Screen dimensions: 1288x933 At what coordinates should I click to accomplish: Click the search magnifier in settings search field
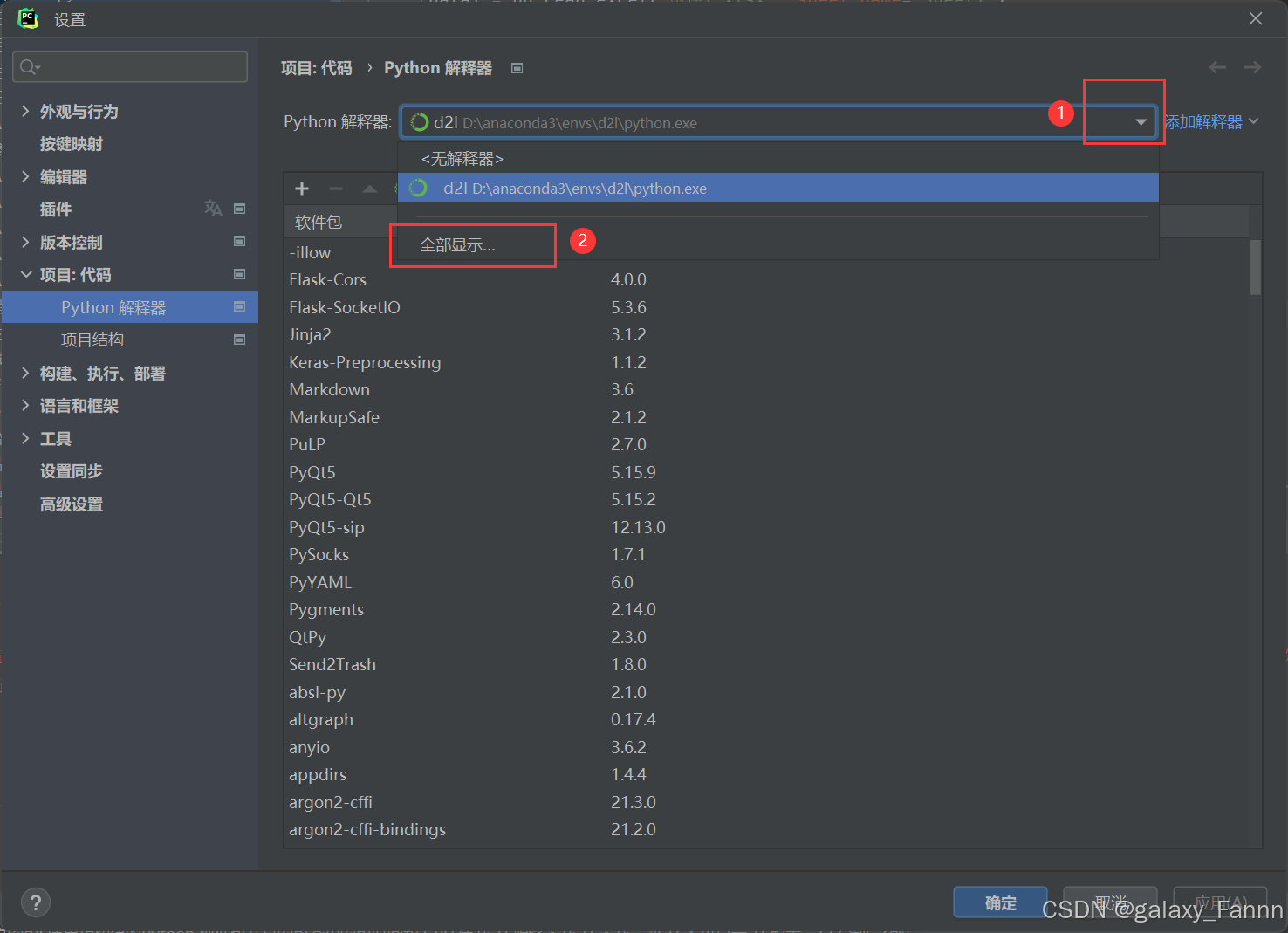pos(28,66)
